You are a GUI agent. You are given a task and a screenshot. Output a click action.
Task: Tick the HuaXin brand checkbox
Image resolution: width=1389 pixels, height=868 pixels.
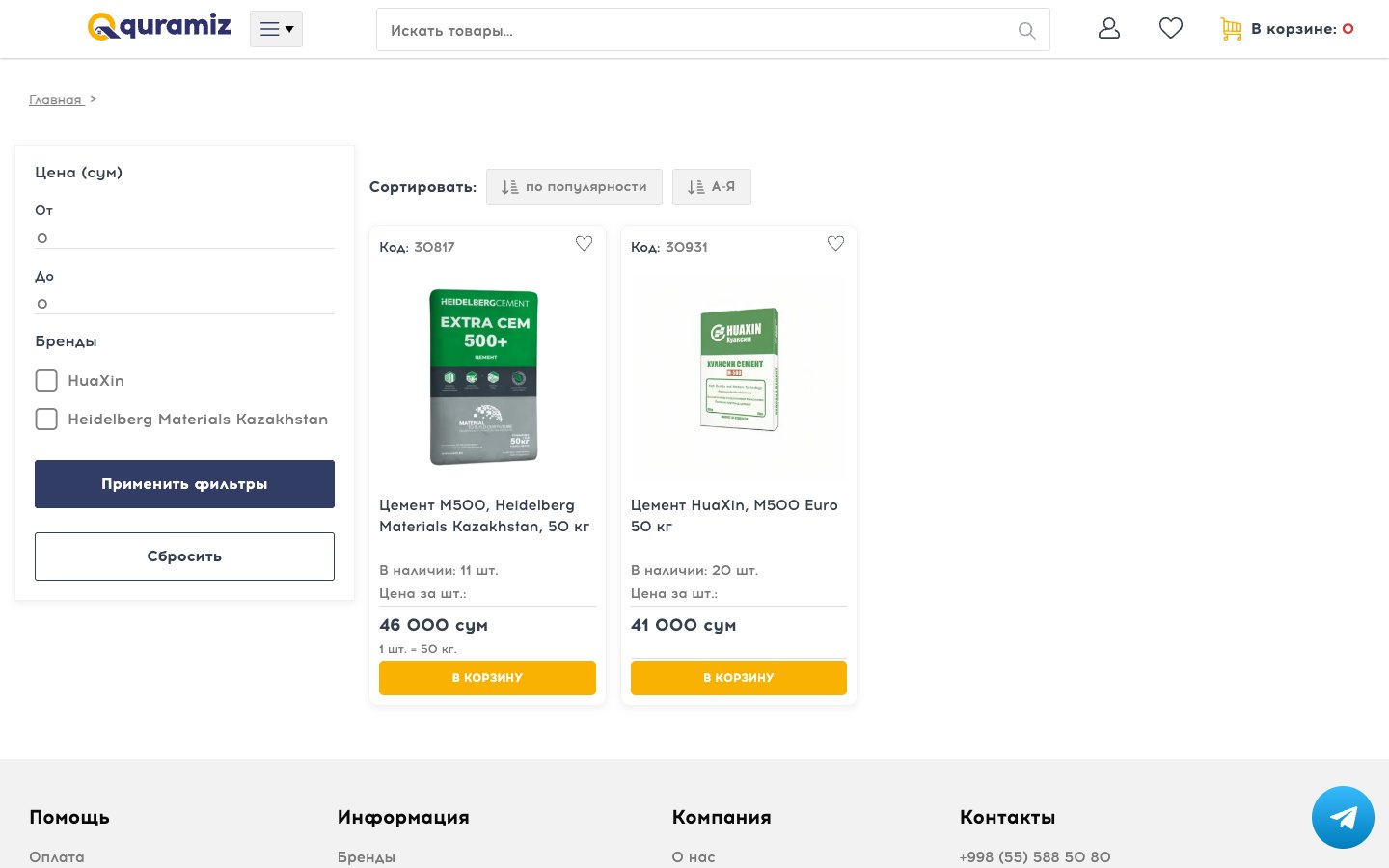[x=46, y=380]
